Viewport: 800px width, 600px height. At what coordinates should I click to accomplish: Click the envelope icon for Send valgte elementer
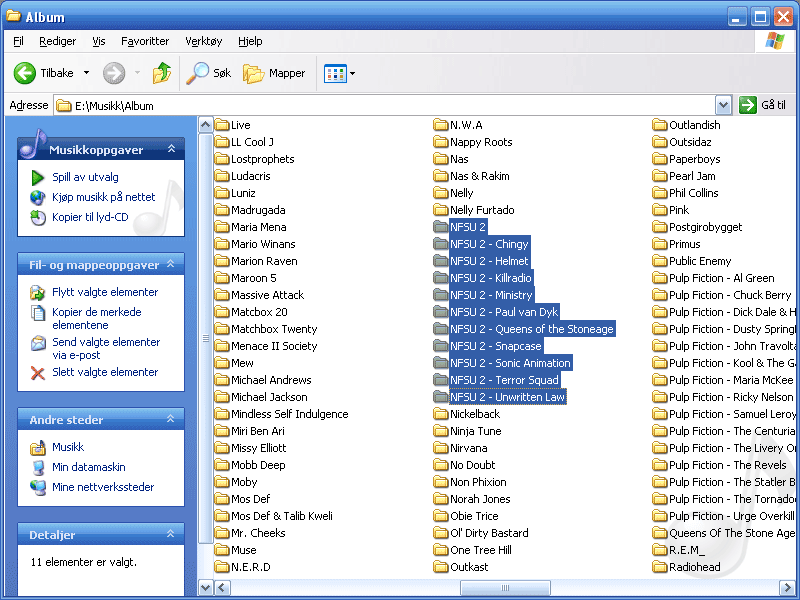pyautogui.click(x=38, y=342)
